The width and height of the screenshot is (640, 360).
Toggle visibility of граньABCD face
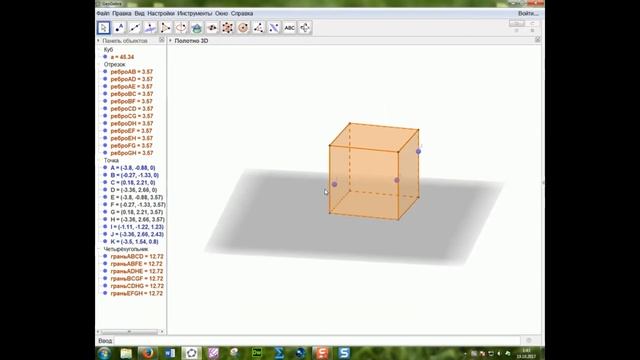coord(105,256)
